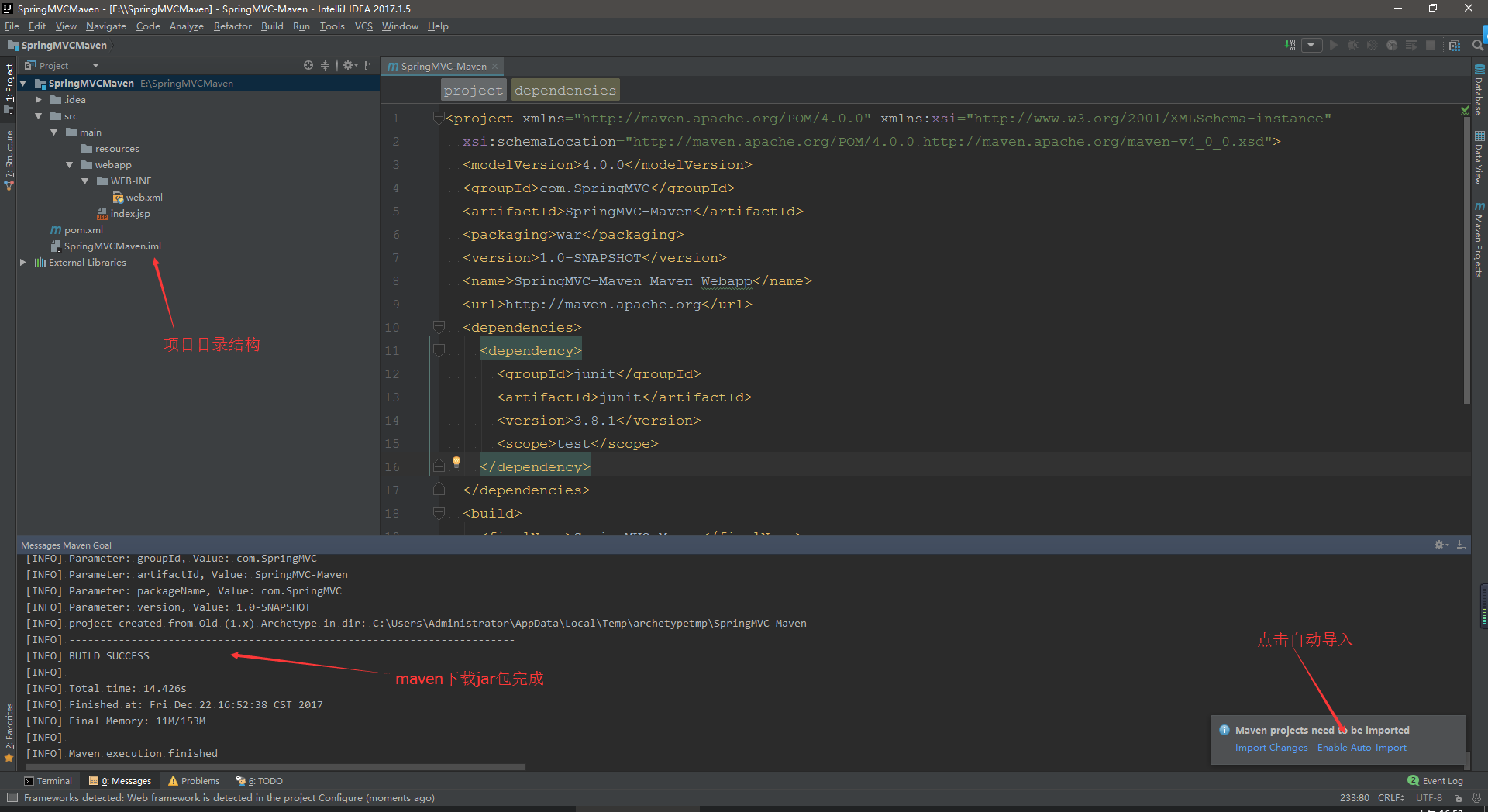The image size is (1488, 812).
Task: Click the read-only lock status bar icon
Action: pos(1458,798)
